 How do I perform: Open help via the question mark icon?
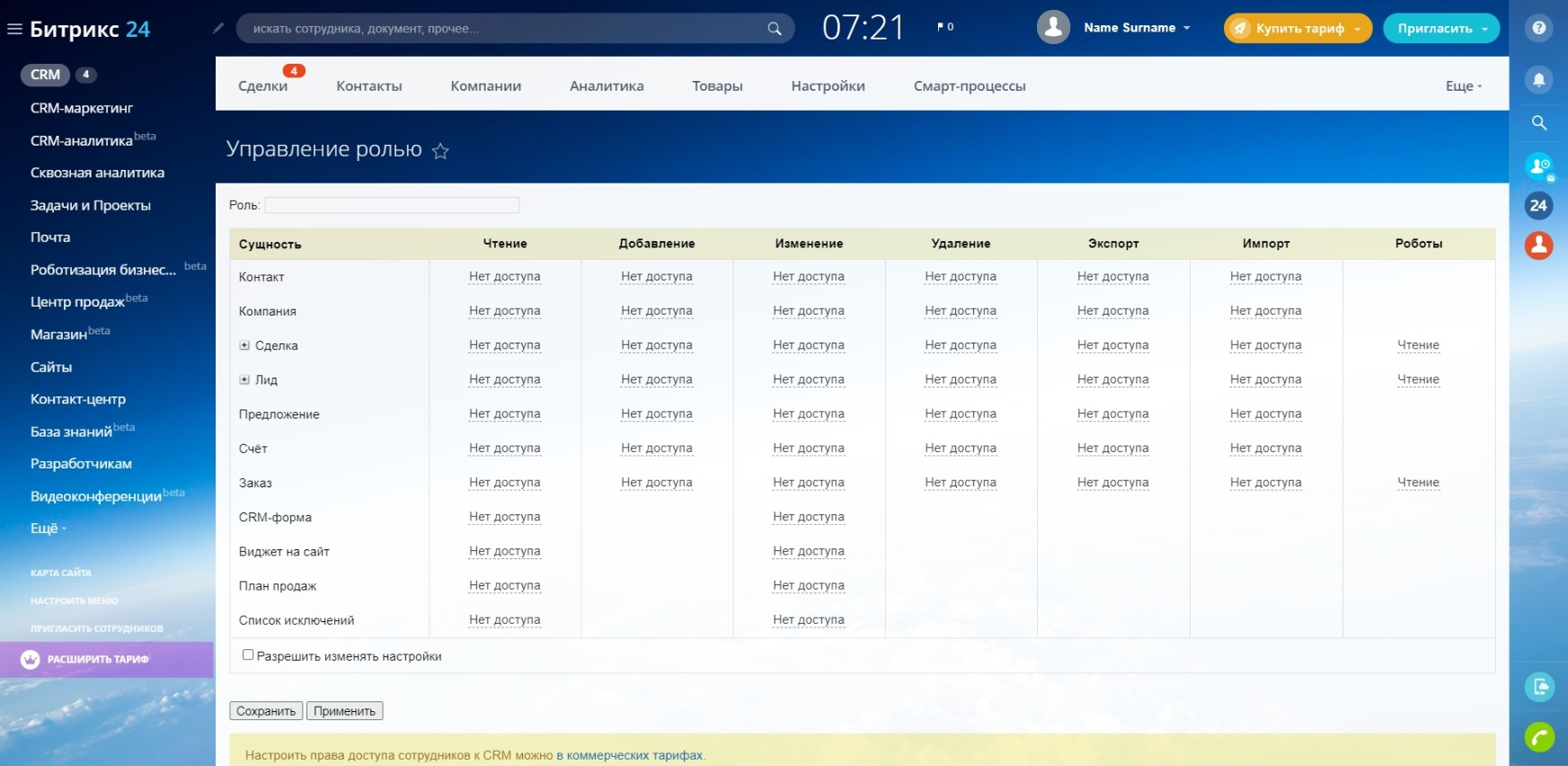click(1539, 28)
